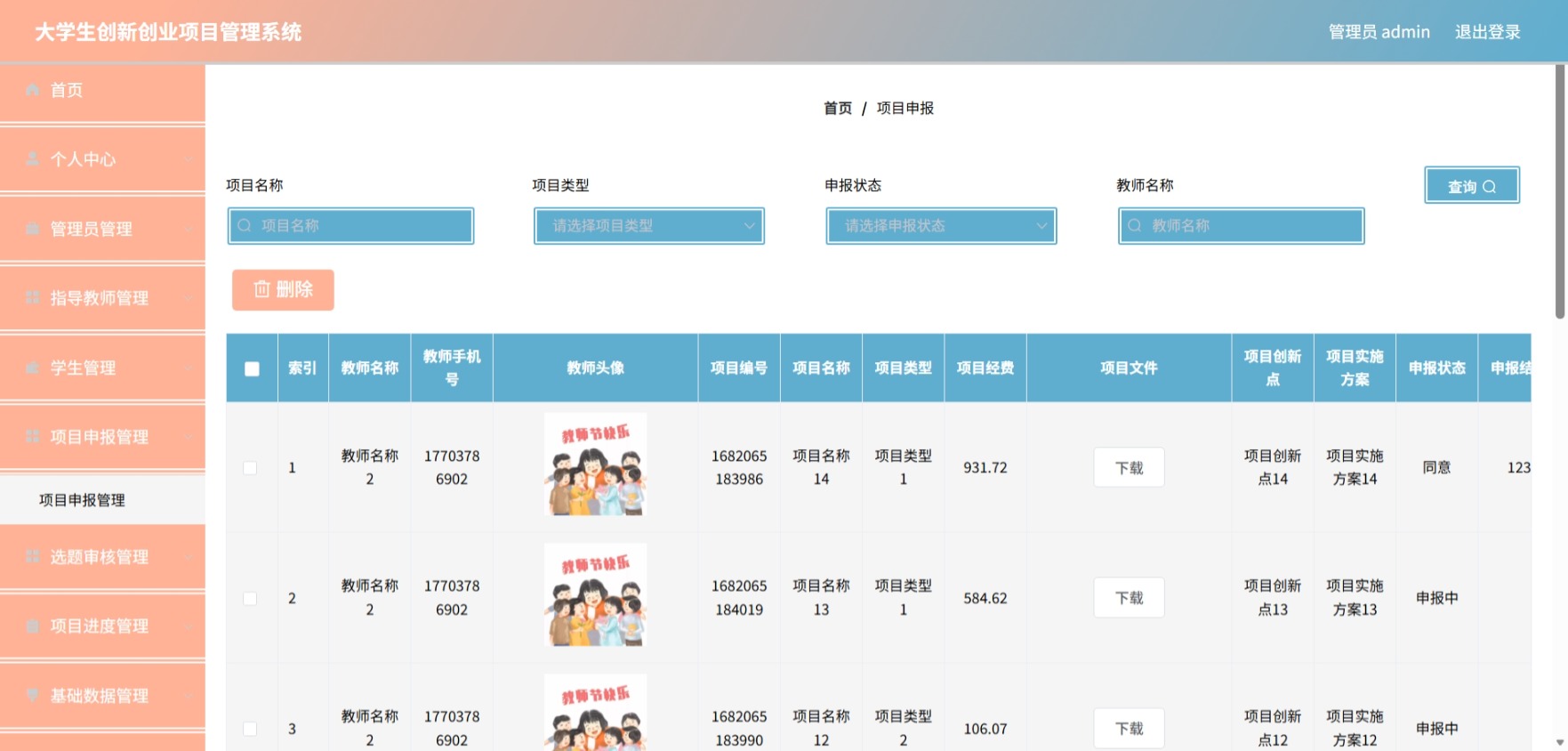Expand the 指导教师管理 menu chevron
This screenshot has height=751, width=1568.
pos(189,298)
